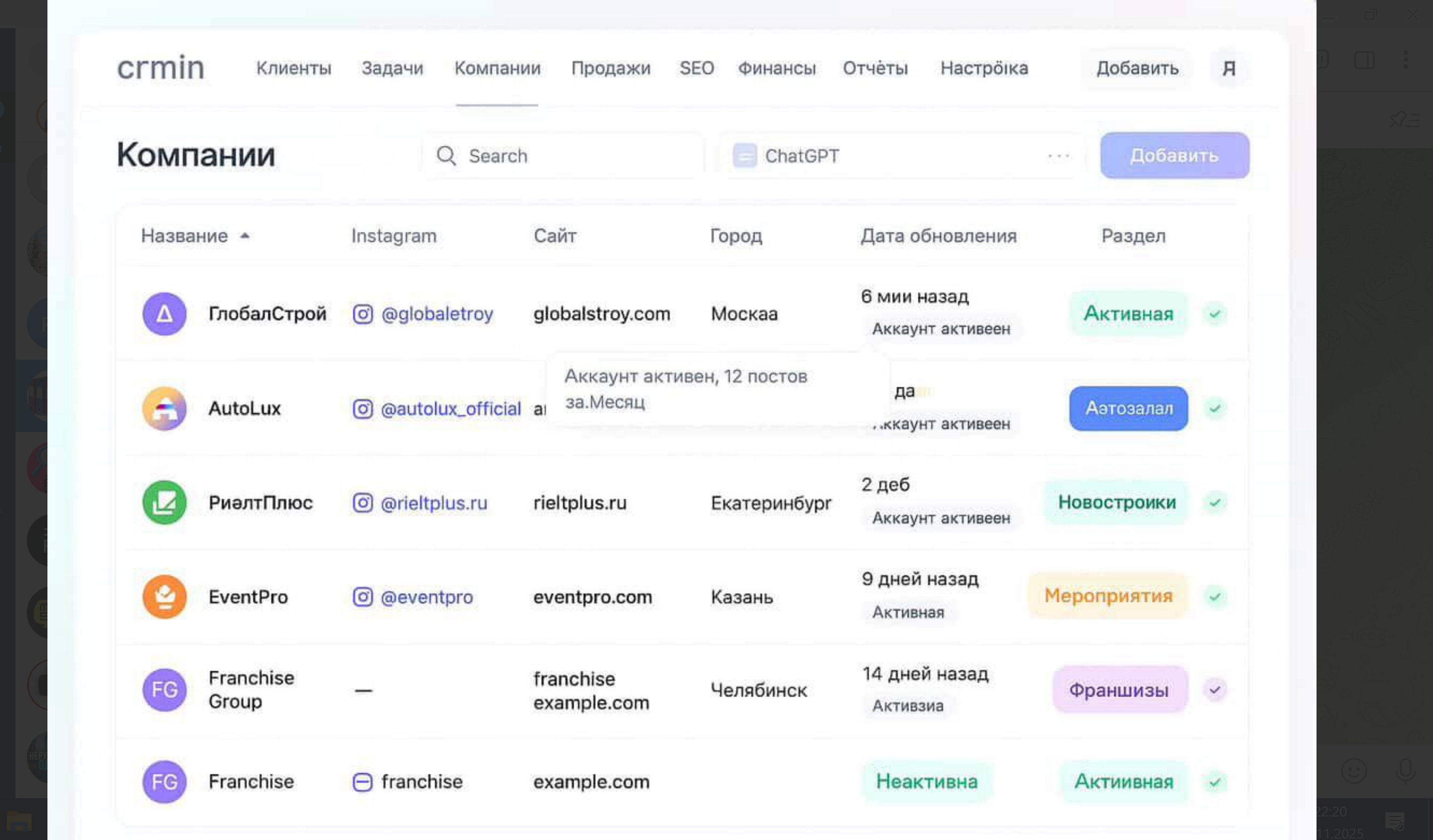Click the РиэлтПлюс green avatar icon
Viewport: 1433px width, 840px height.
pos(164,502)
